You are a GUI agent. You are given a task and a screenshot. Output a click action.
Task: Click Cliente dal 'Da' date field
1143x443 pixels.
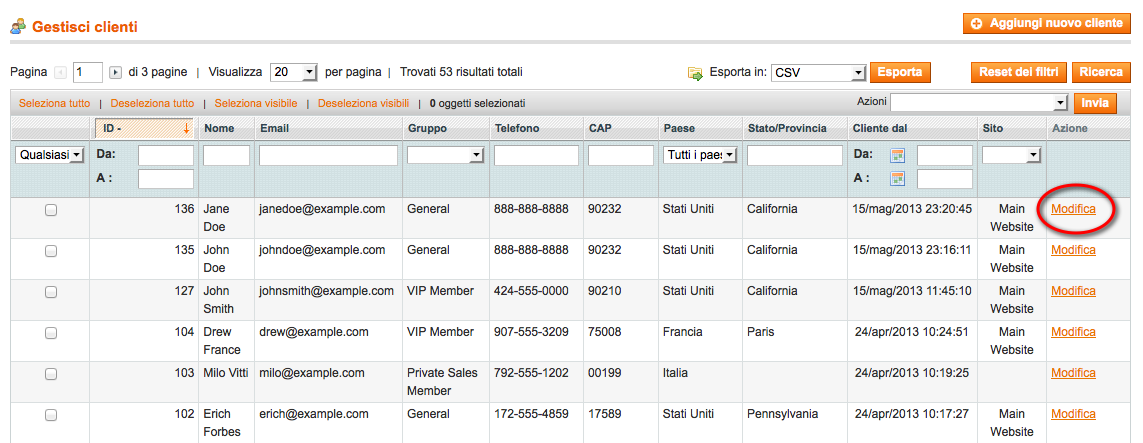click(x=945, y=155)
